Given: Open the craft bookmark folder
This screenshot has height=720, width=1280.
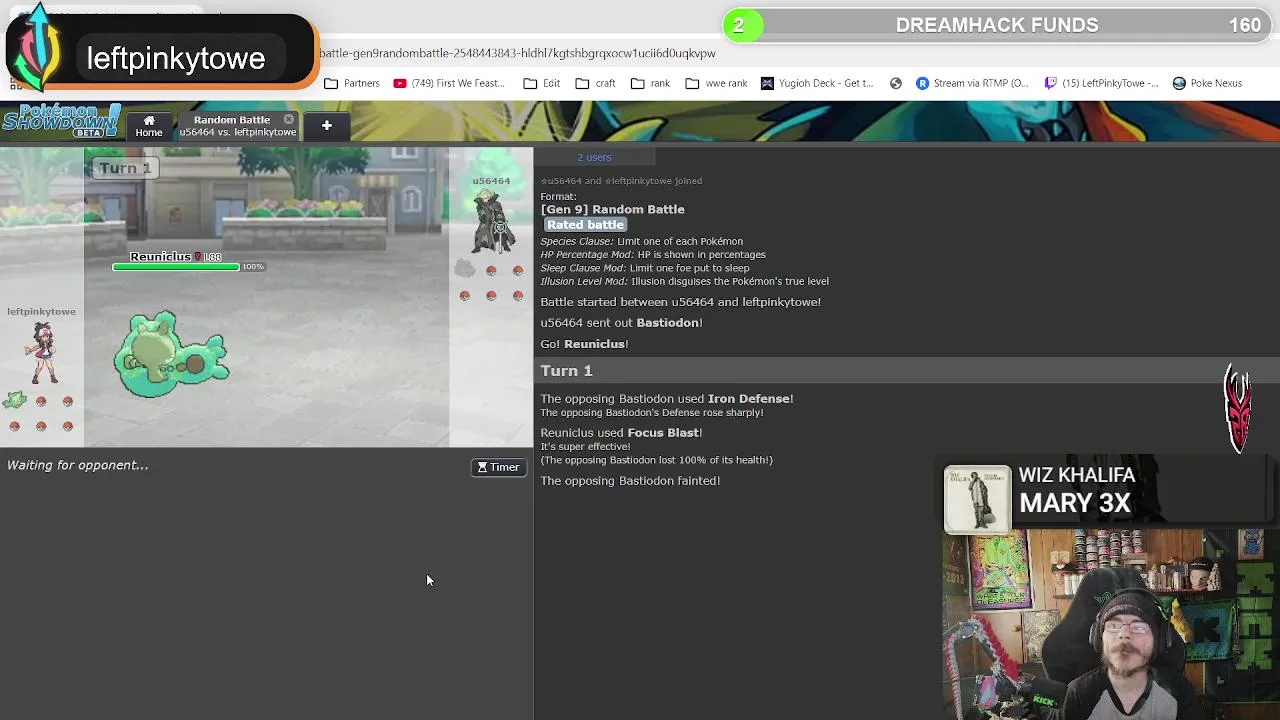Looking at the screenshot, I should [x=596, y=83].
